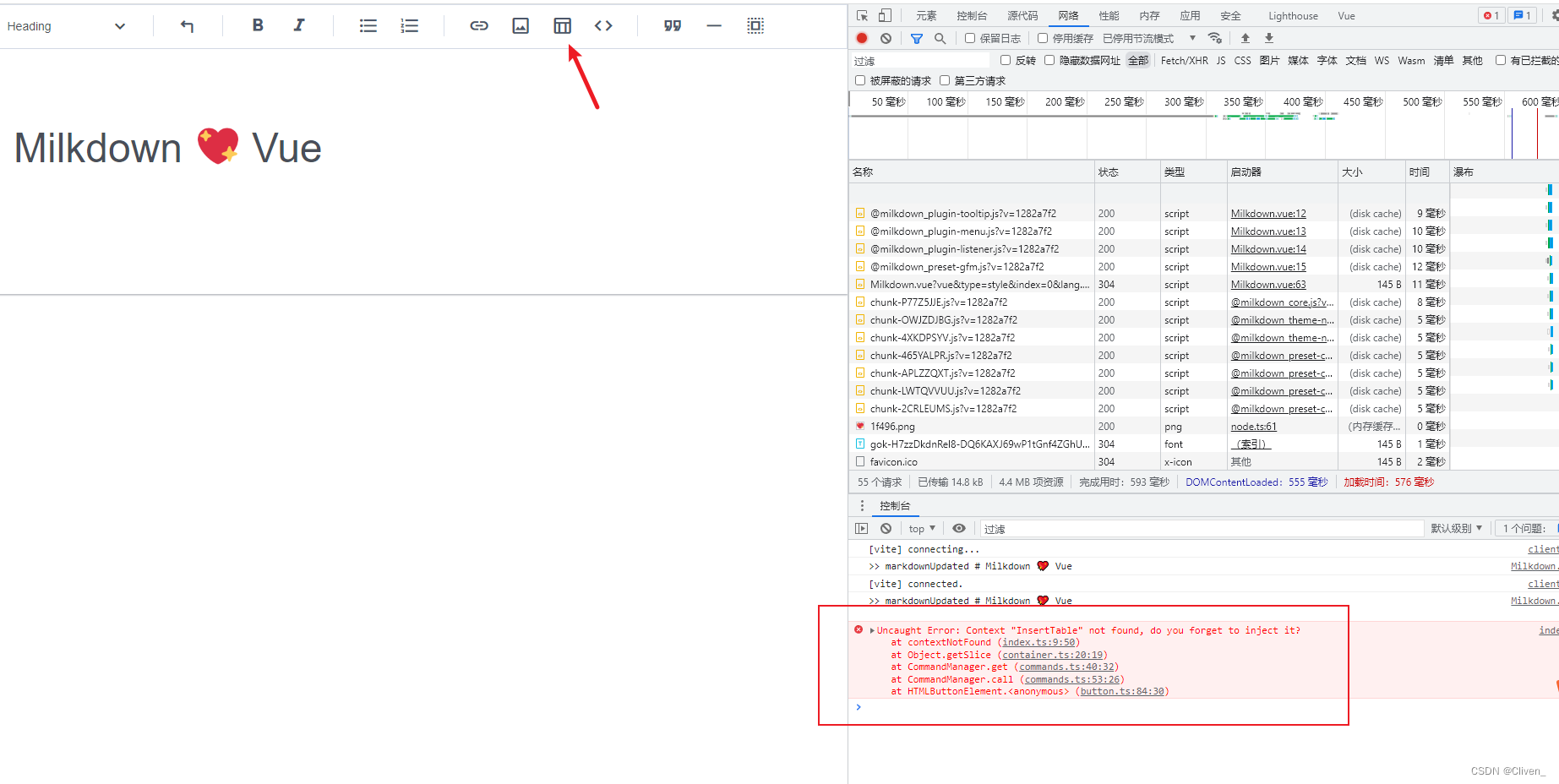Viewport: 1559px width, 784px height.
Task: Filter requests by CSS type
Action: [x=1242, y=61]
